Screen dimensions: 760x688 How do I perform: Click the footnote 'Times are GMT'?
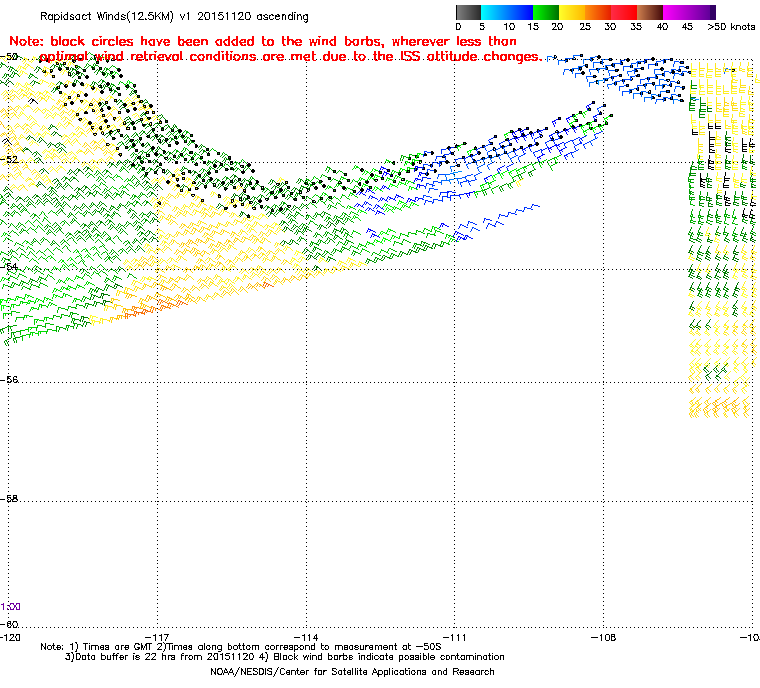119,647
